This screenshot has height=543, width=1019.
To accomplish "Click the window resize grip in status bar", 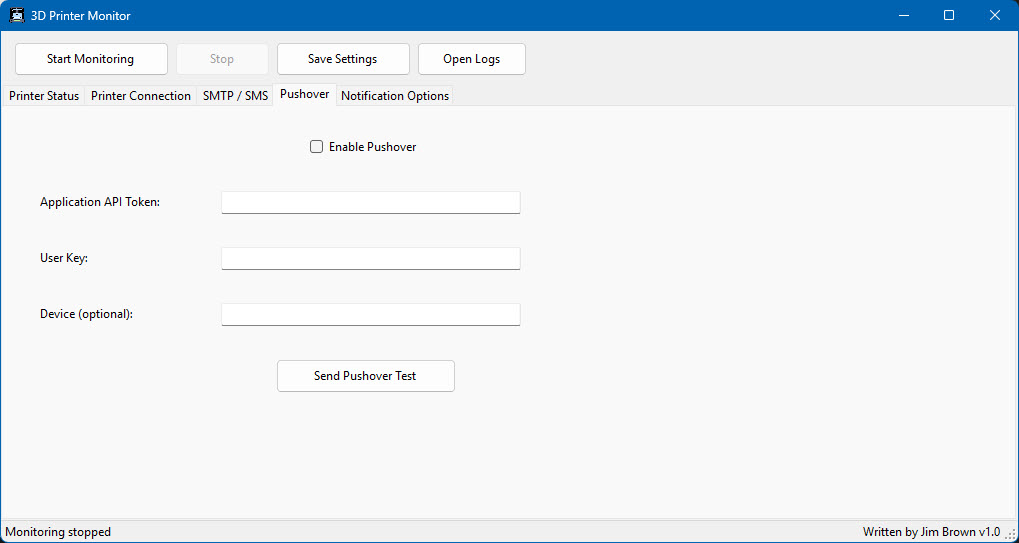I will coord(1011,534).
